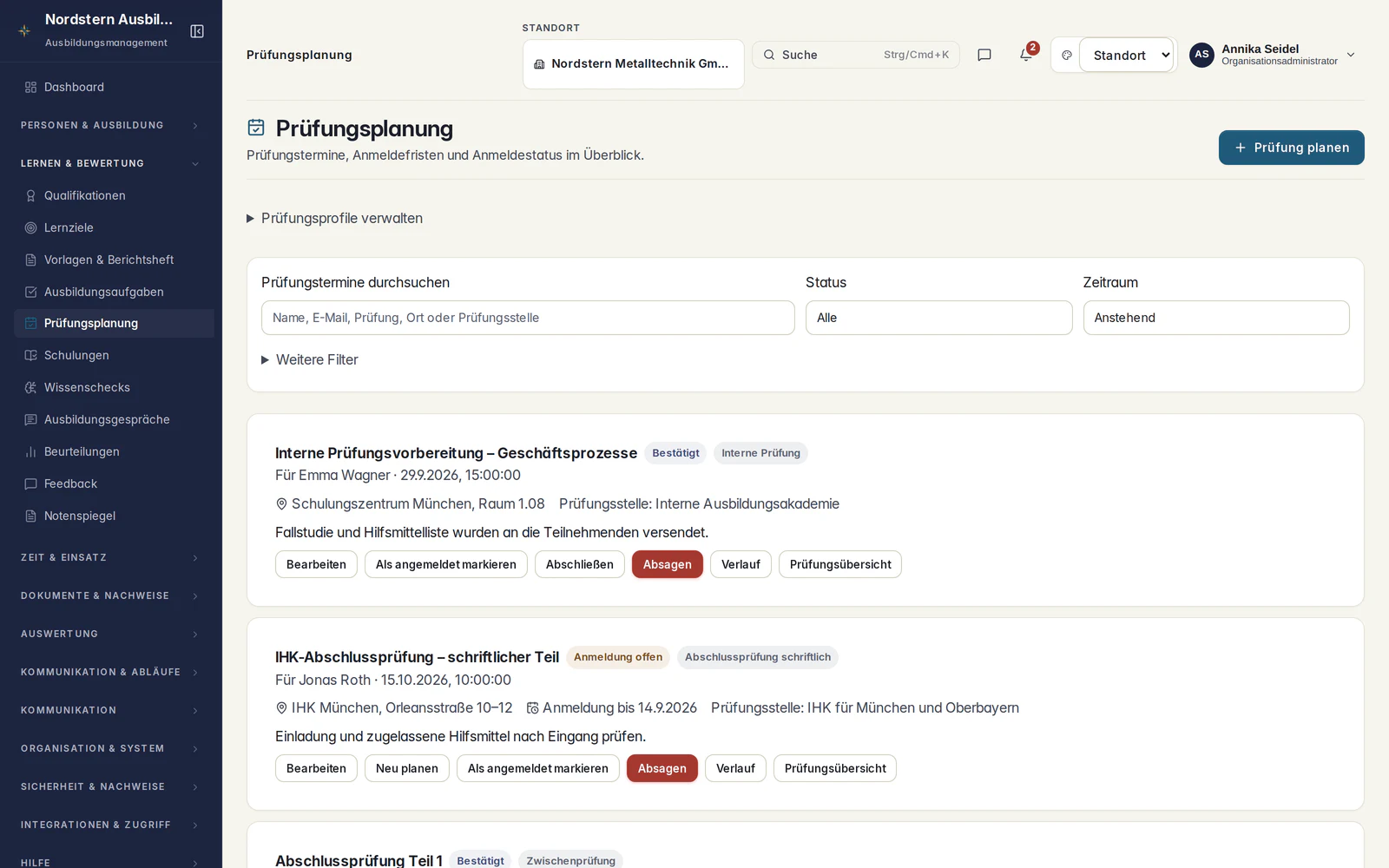1389x868 pixels.
Task: Click Prüfung planen button
Action: [1291, 148]
